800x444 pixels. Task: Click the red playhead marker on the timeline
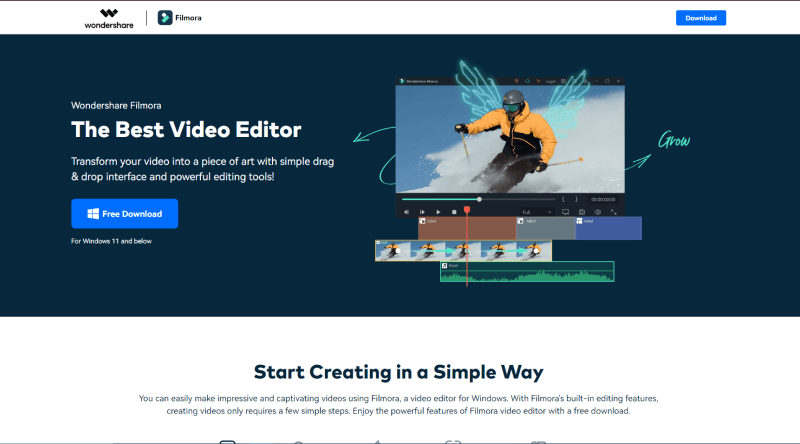pos(467,210)
